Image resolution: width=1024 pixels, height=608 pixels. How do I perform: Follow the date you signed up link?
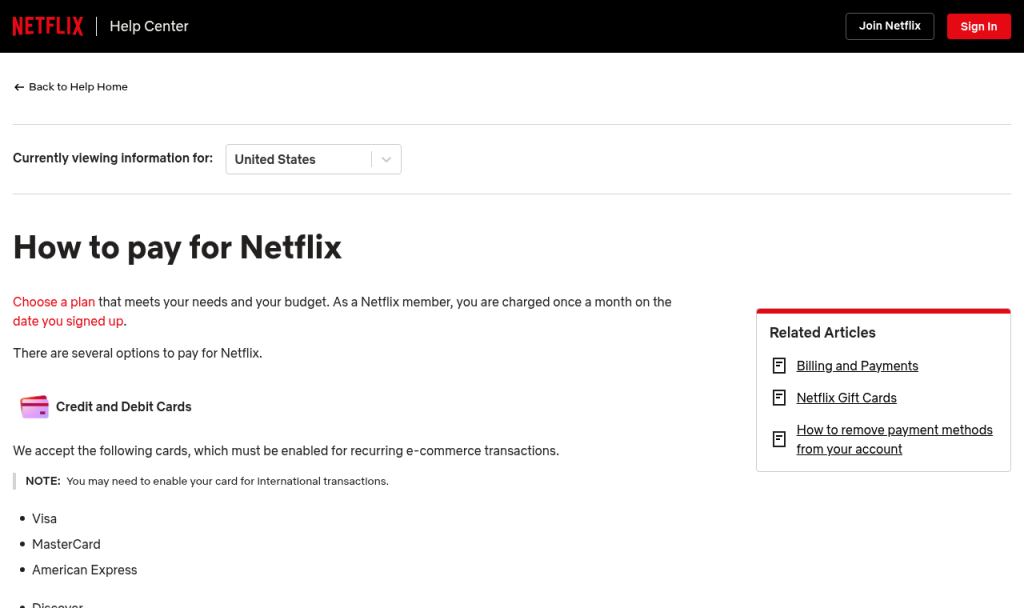coord(68,321)
